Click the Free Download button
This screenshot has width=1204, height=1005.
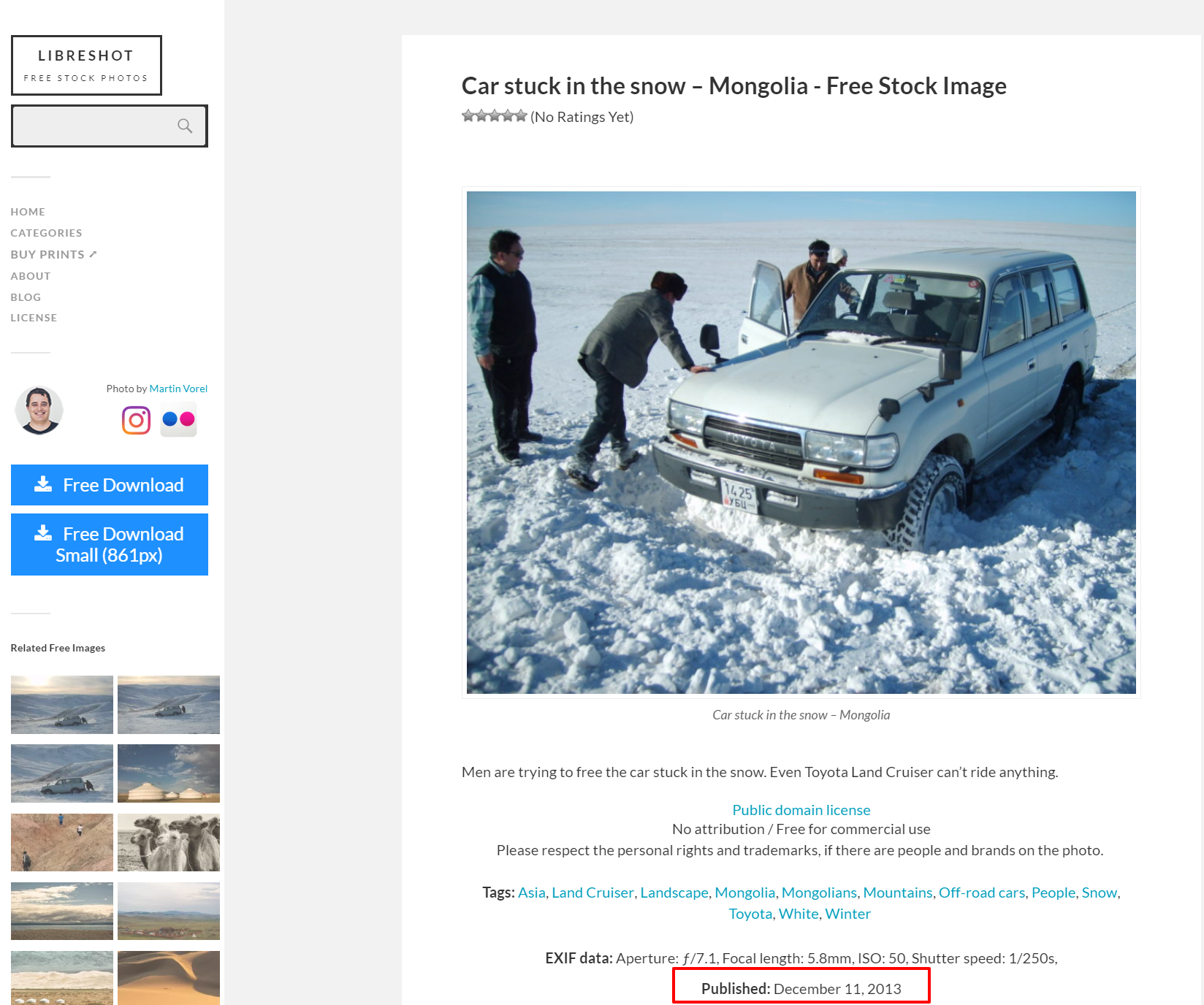coord(110,485)
